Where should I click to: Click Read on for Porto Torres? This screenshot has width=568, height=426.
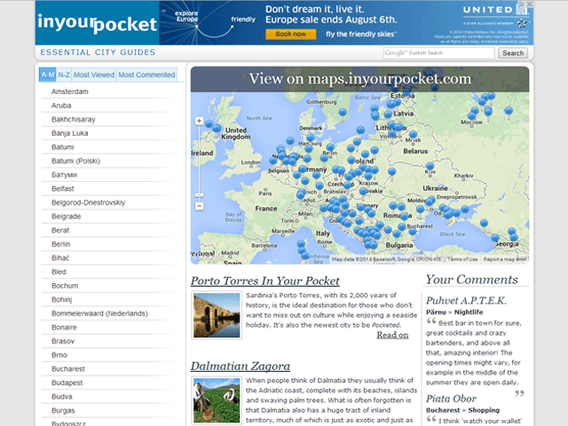tap(392, 335)
